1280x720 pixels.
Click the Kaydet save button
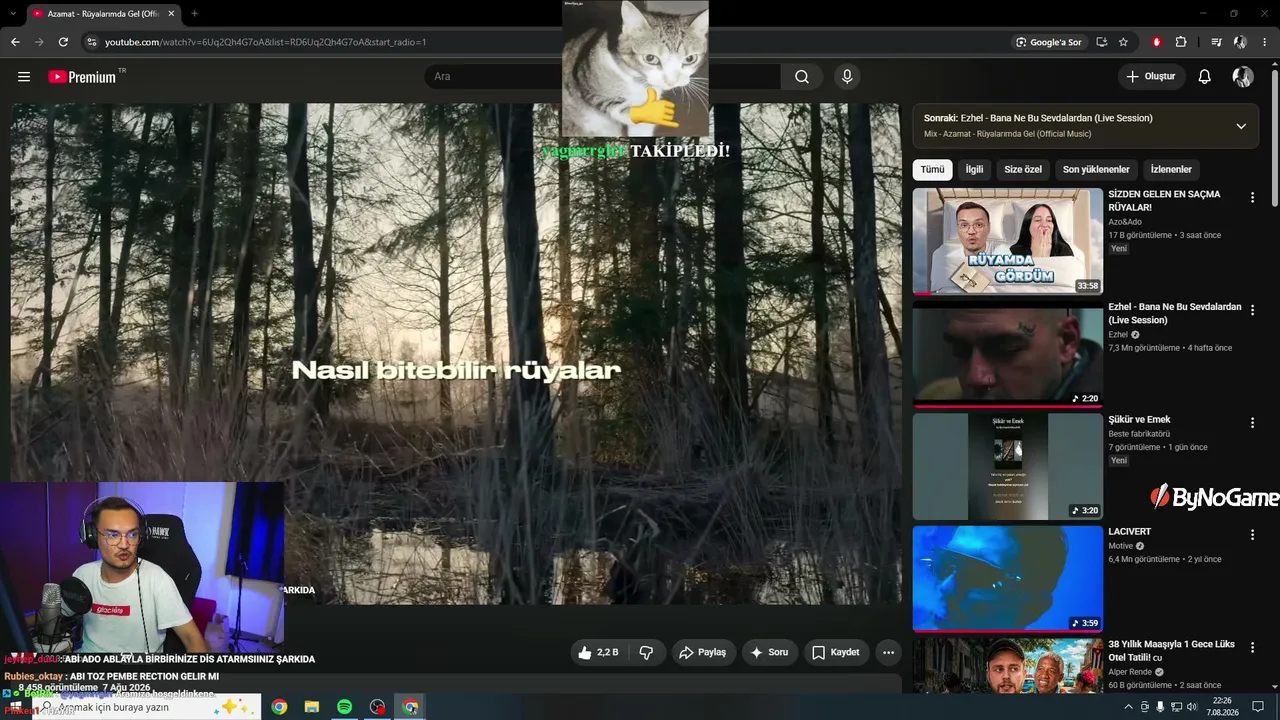(x=835, y=652)
